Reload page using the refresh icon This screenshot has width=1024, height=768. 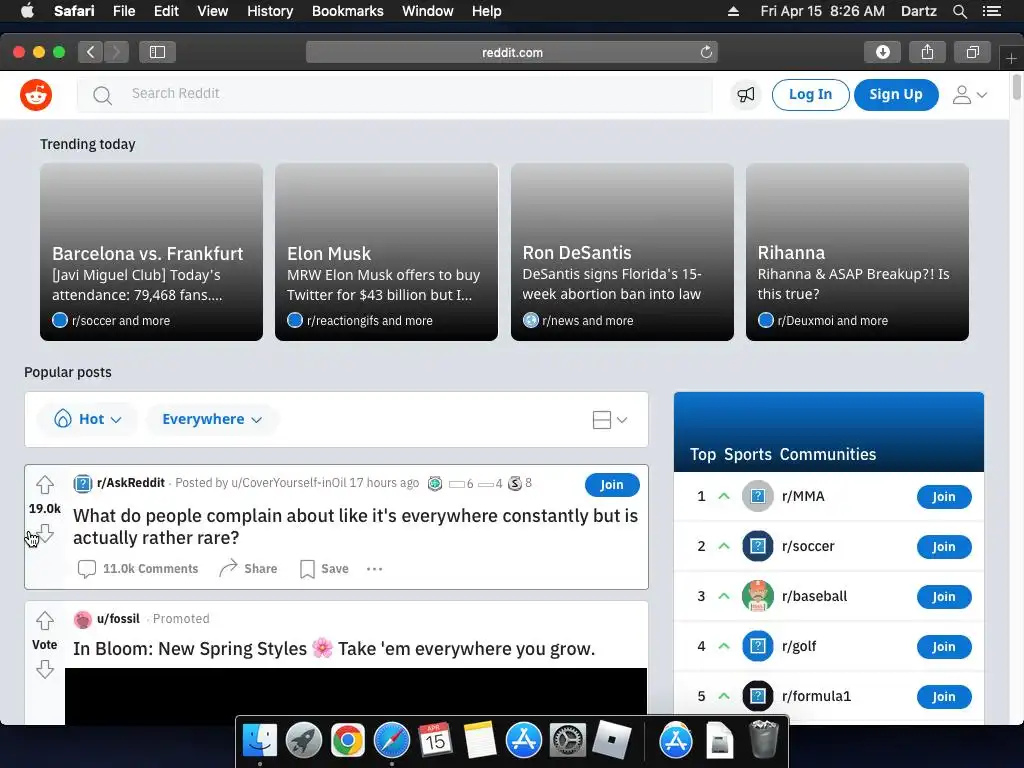(x=706, y=52)
